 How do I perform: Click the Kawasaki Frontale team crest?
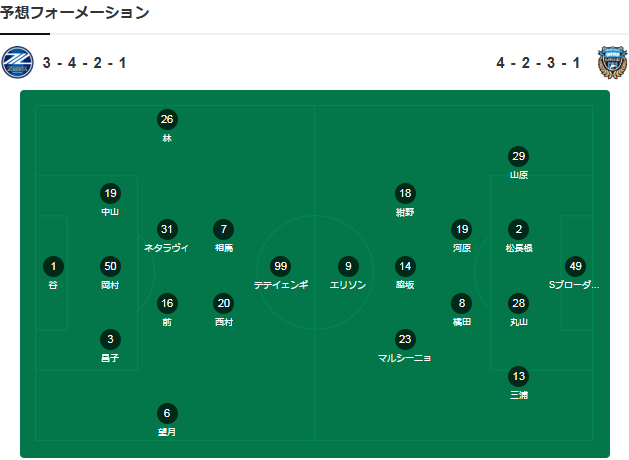pyautogui.click(x=611, y=63)
